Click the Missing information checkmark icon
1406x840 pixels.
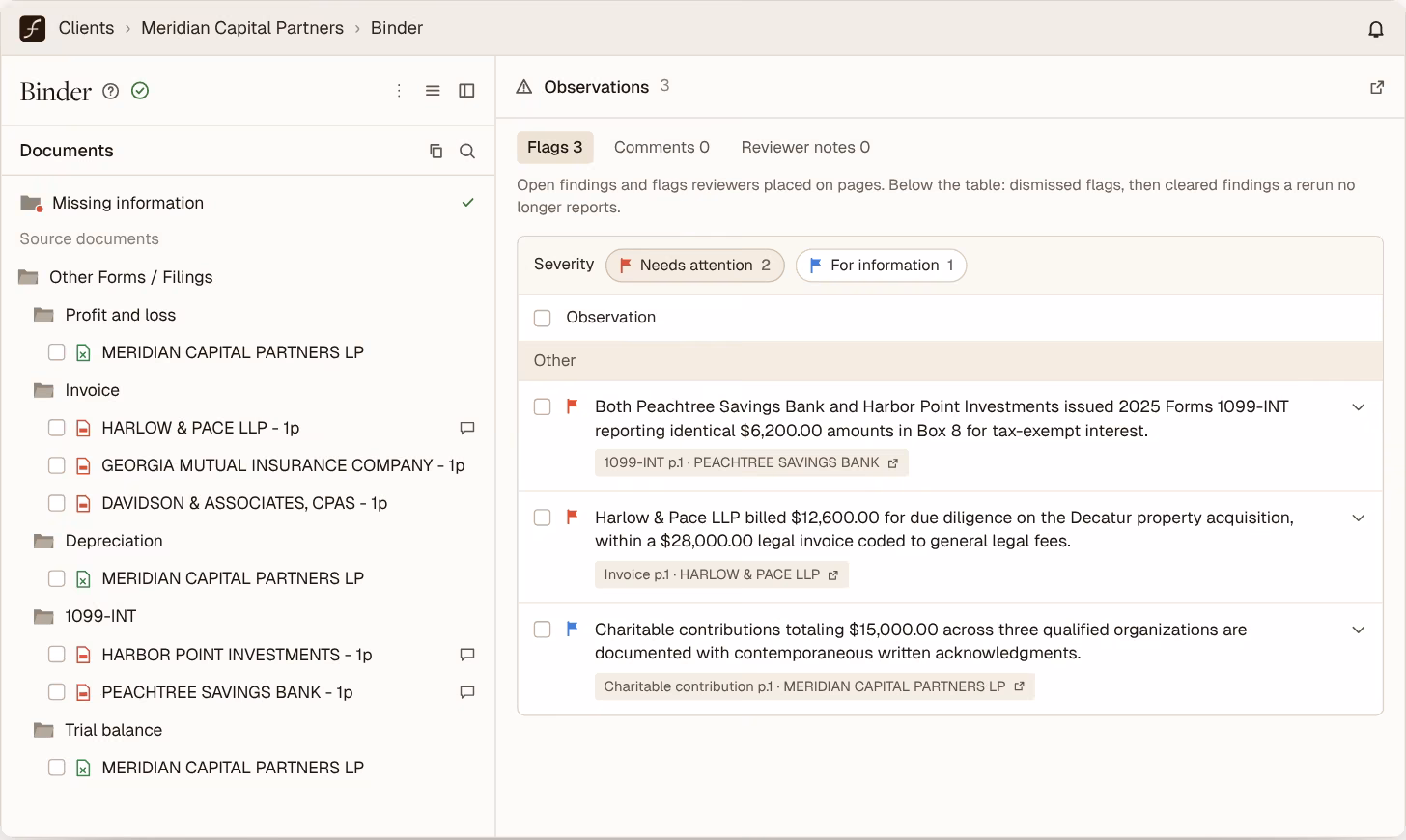pos(467,203)
